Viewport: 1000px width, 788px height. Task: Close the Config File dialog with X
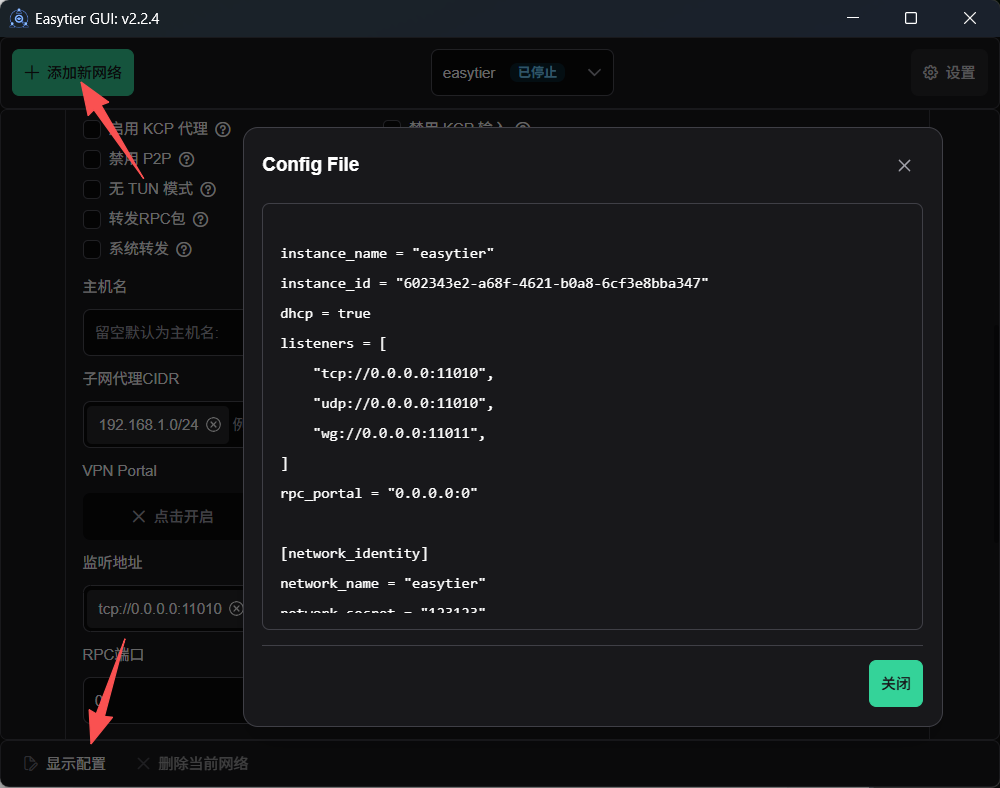tap(904, 166)
